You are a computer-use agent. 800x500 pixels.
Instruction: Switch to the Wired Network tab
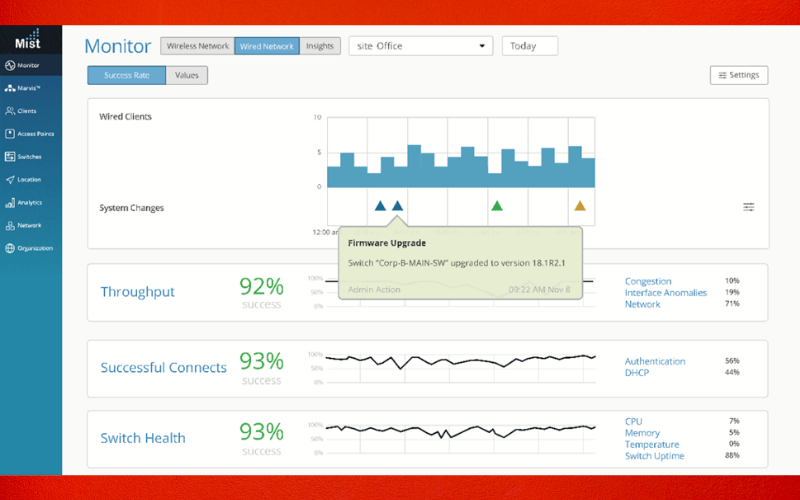coord(267,46)
